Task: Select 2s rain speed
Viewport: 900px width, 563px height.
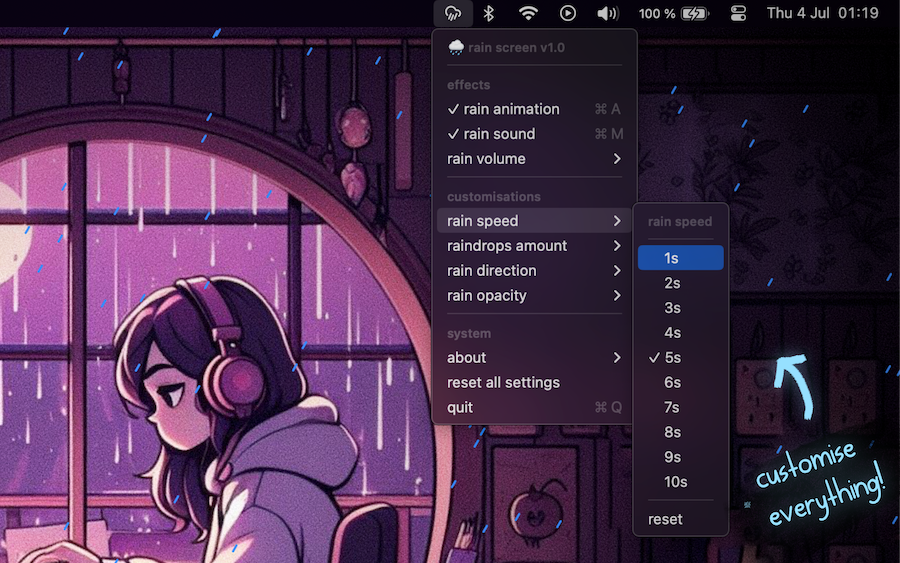Action: pos(681,283)
